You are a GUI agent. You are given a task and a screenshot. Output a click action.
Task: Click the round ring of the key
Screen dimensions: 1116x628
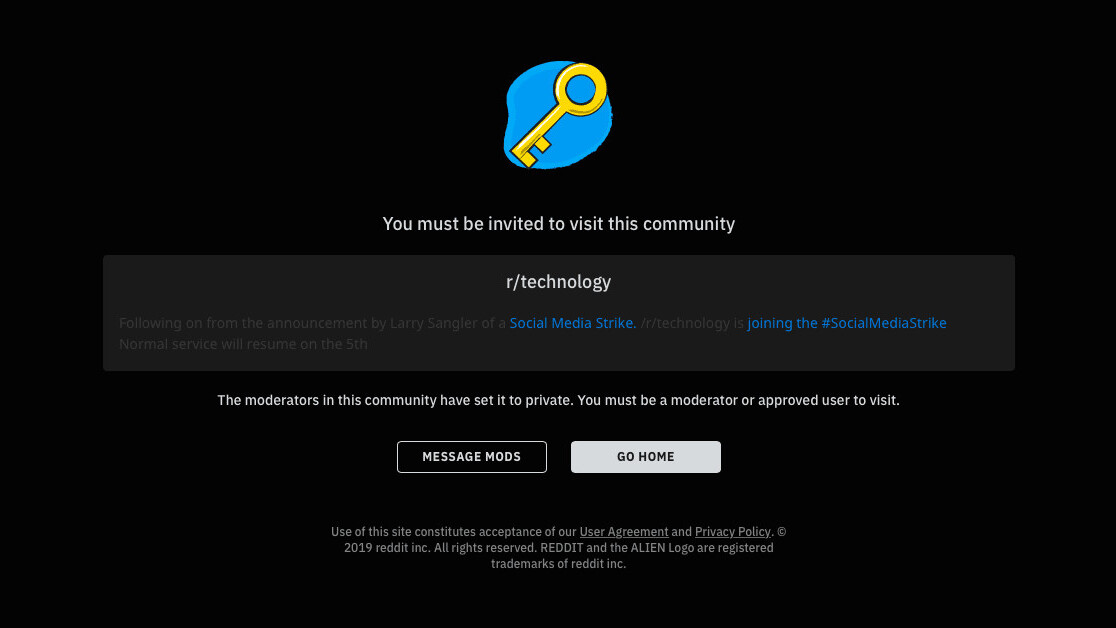[581, 90]
